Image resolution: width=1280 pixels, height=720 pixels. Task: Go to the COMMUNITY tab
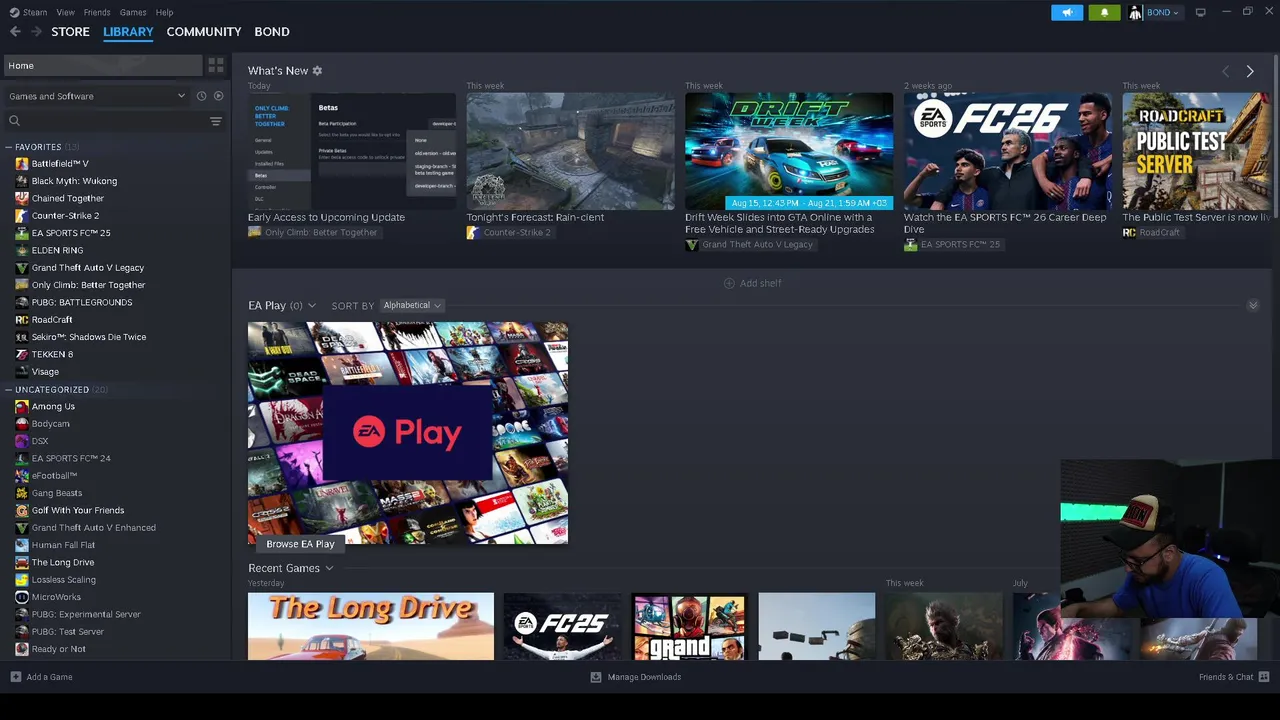click(204, 32)
